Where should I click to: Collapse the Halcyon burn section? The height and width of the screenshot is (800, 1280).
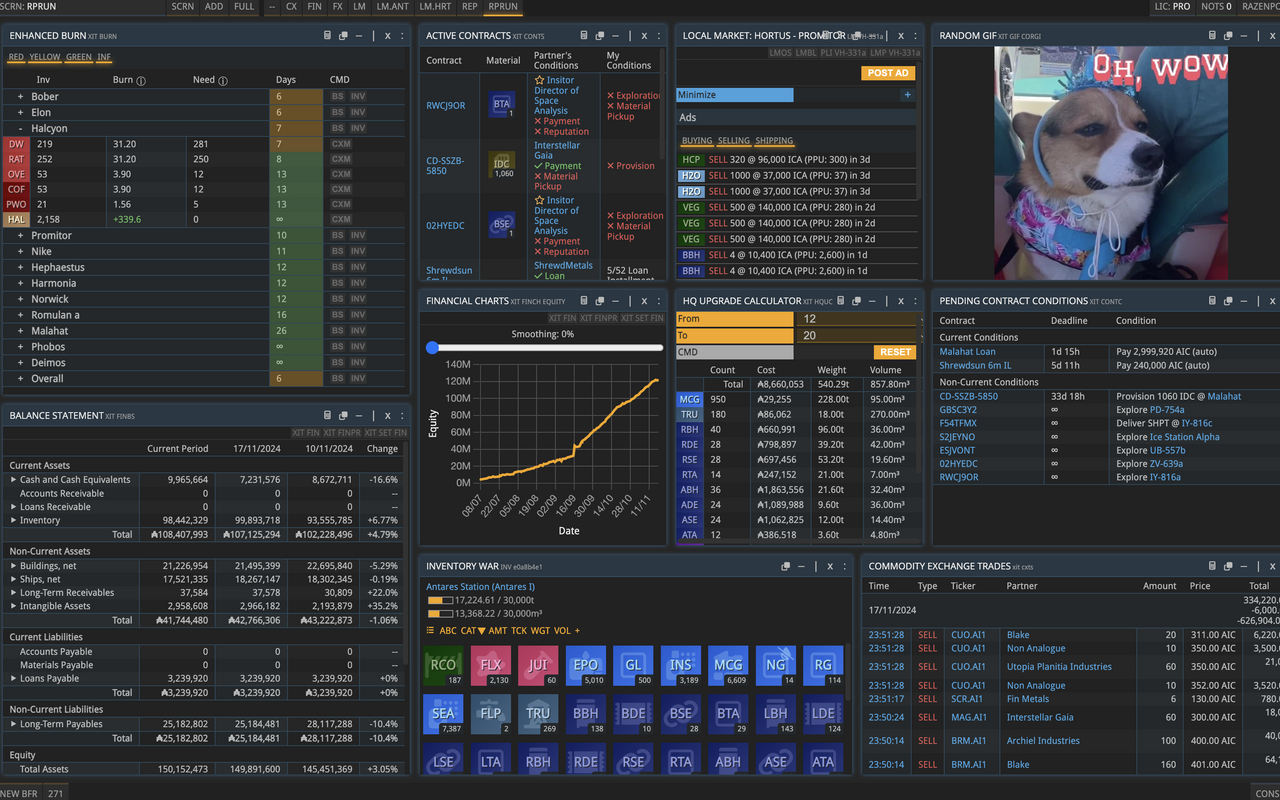tap(20, 129)
